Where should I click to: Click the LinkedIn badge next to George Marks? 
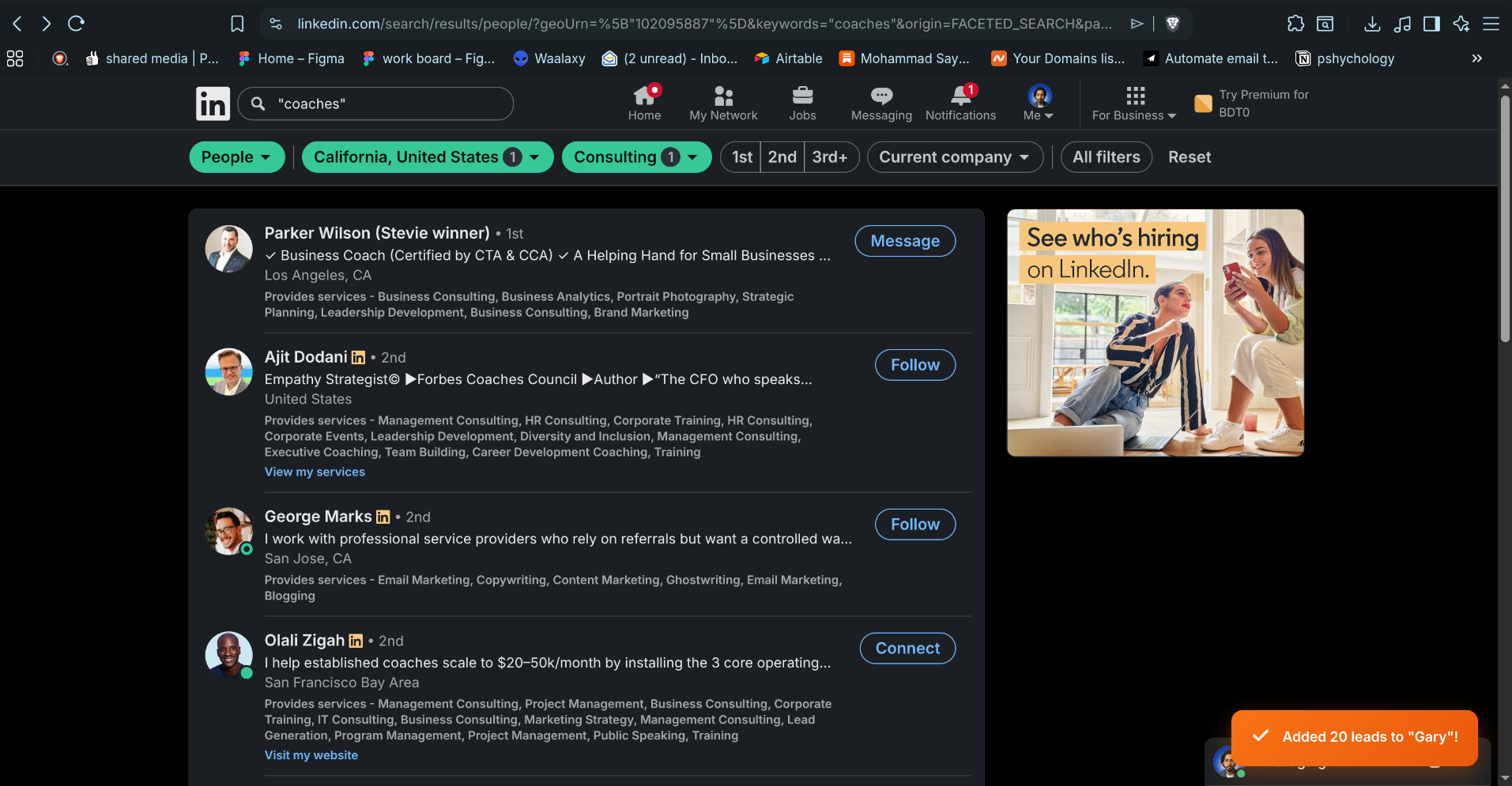tap(383, 517)
